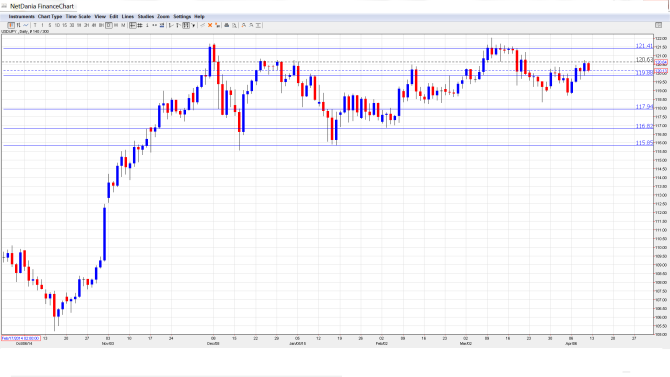Select the 119.88 horizontal line label
670x377 pixels.
[644, 73]
